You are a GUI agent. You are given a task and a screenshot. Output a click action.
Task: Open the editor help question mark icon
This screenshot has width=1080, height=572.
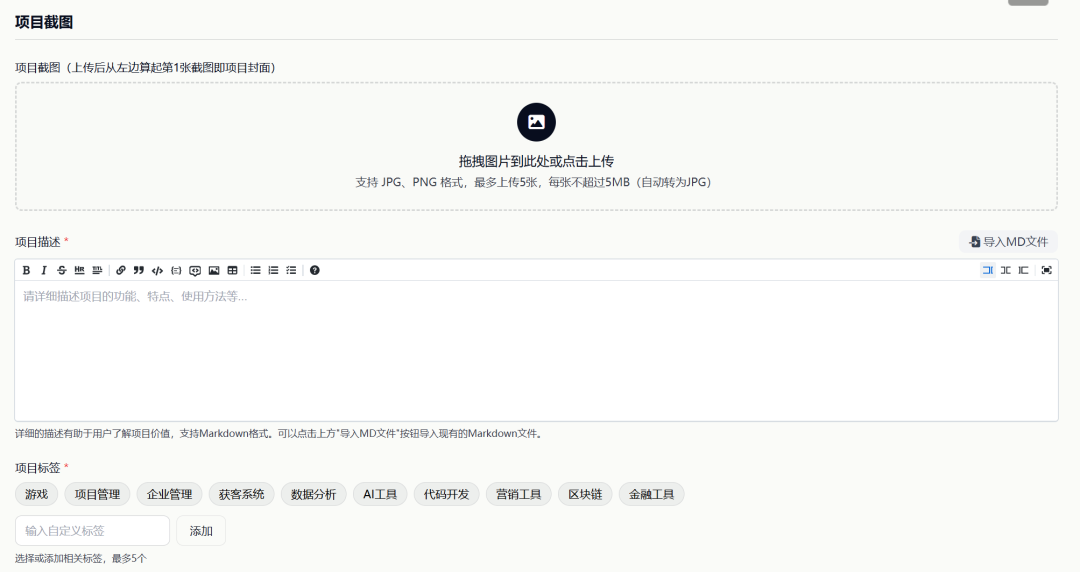[315, 270]
